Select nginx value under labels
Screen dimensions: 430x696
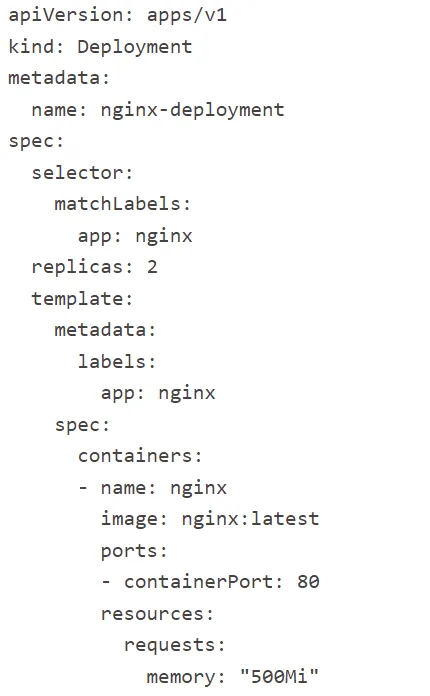(x=187, y=393)
